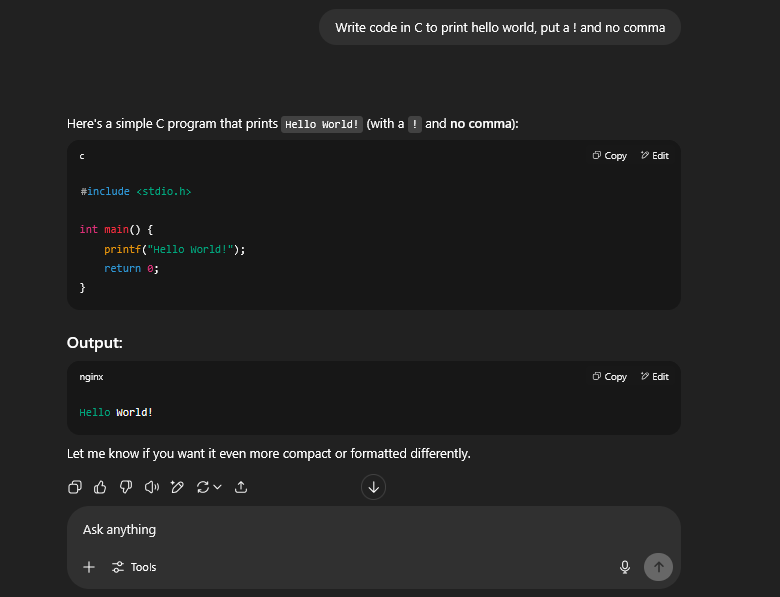The image size is (780, 597).
Task: Jump to bottom with the down-arrow button
Action: point(374,487)
